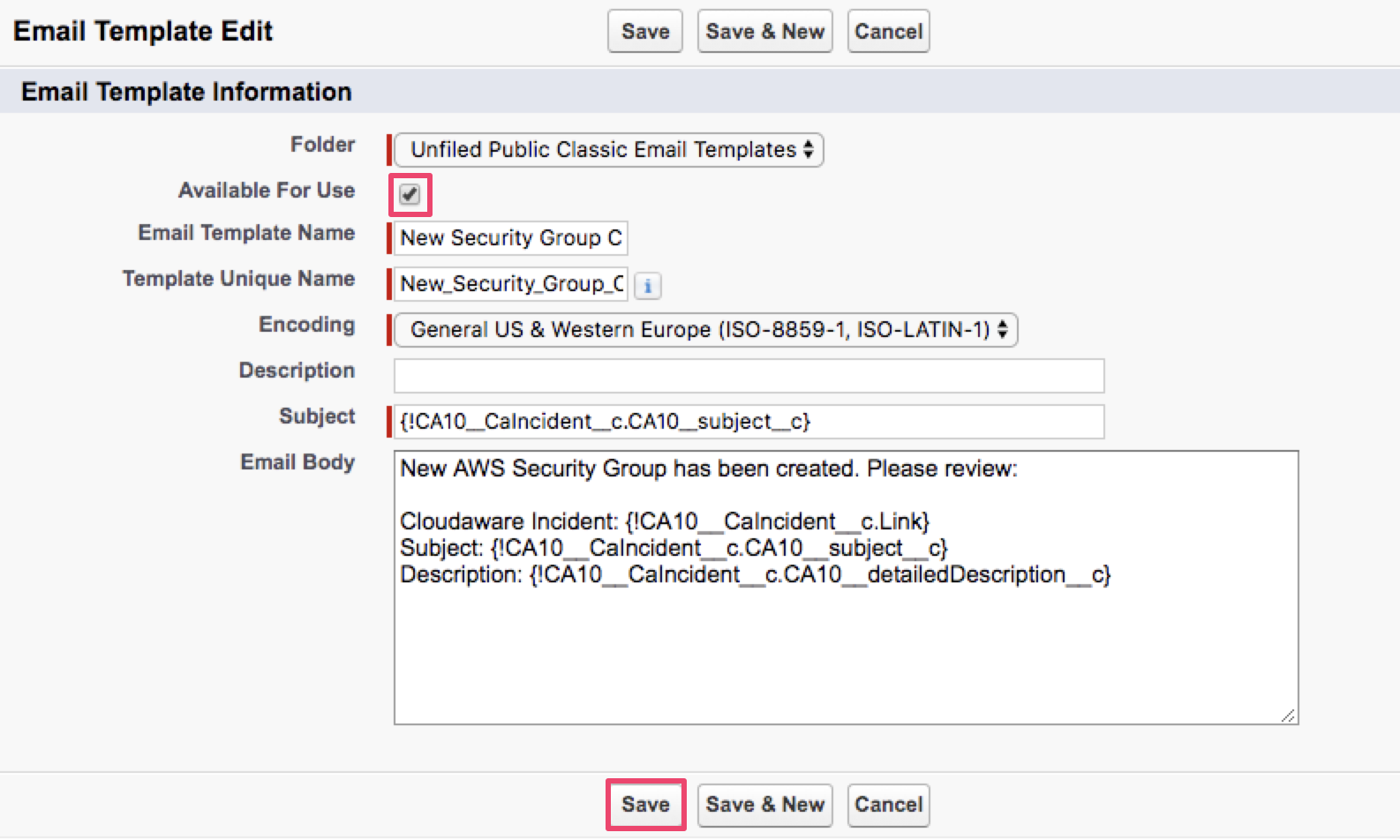1400x840 pixels.
Task: Click into the Template Unique Name field
Action: (x=510, y=284)
